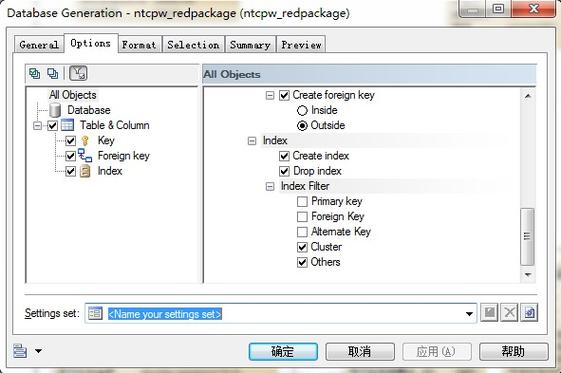
Task: Collapse the Index options section
Action: coord(252,141)
